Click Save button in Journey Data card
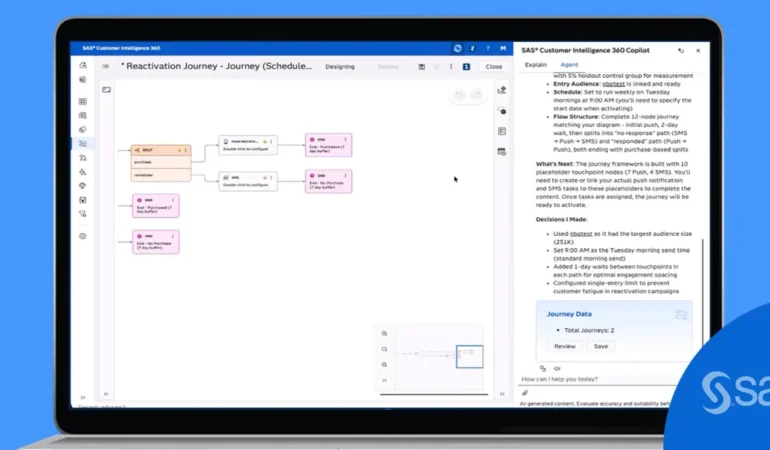Image resolution: width=770 pixels, height=450 pixels. (x=601, y=346)
